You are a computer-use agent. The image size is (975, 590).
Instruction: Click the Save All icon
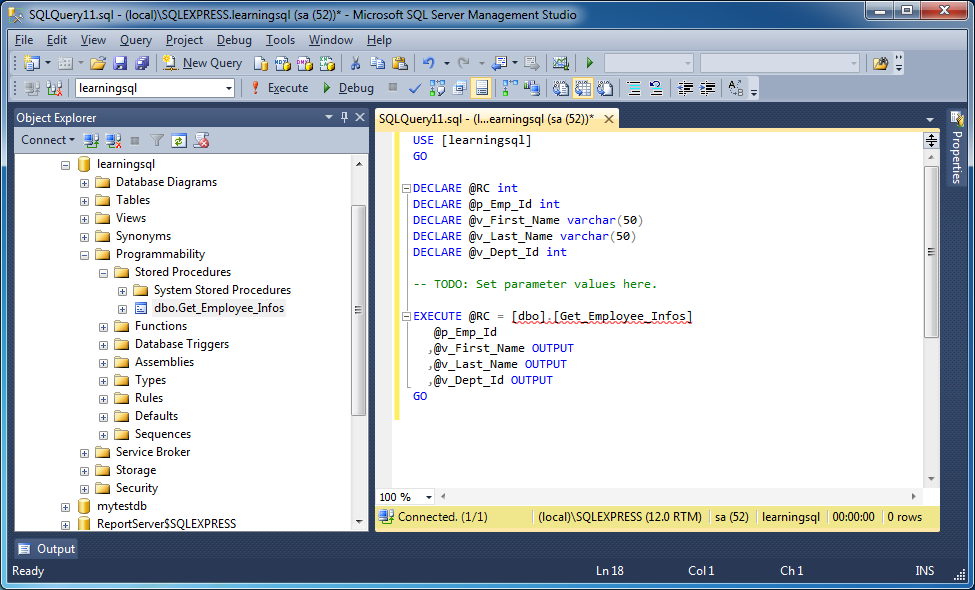pos(142,63)
